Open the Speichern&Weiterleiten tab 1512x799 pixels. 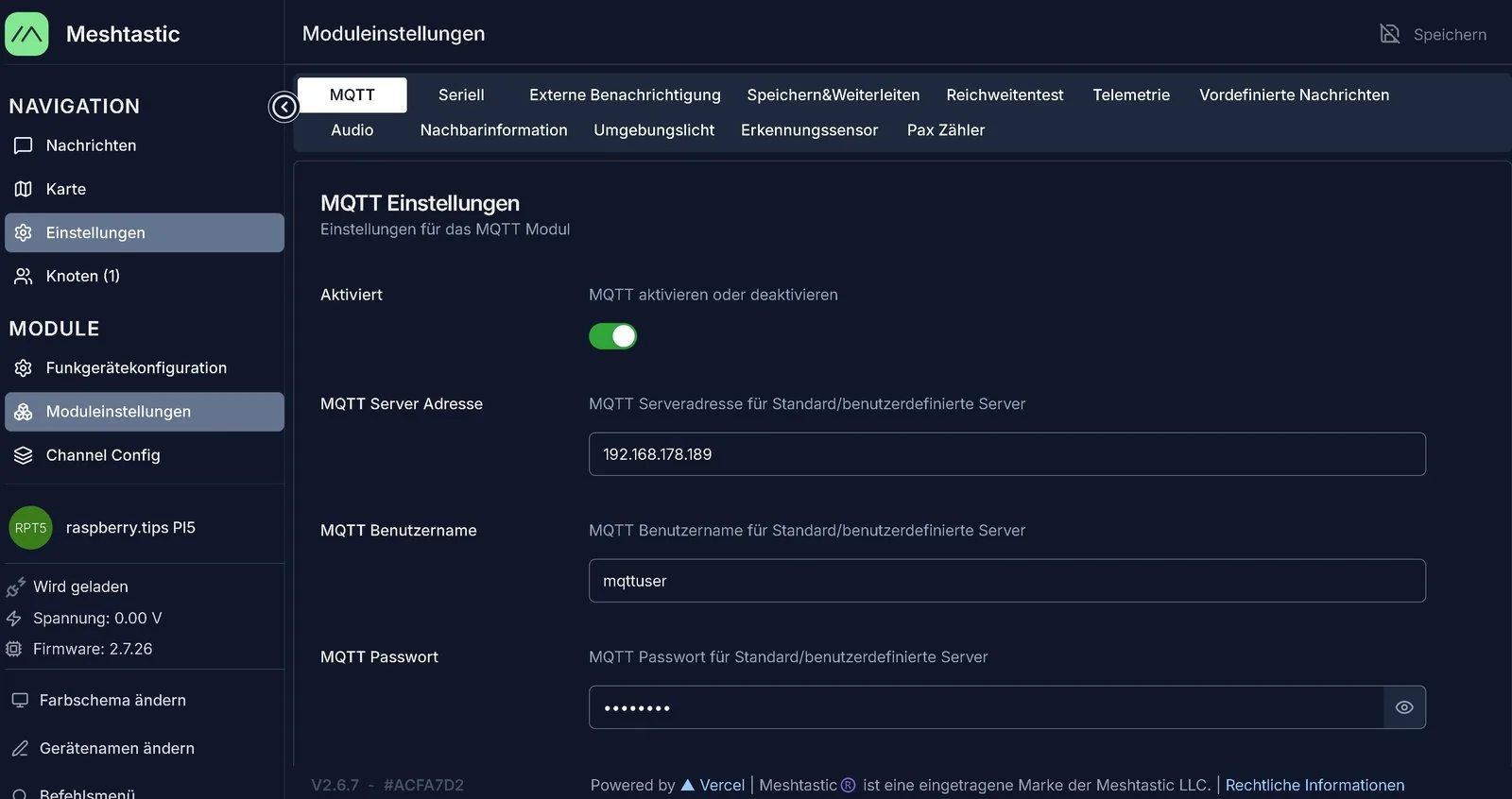833,94
